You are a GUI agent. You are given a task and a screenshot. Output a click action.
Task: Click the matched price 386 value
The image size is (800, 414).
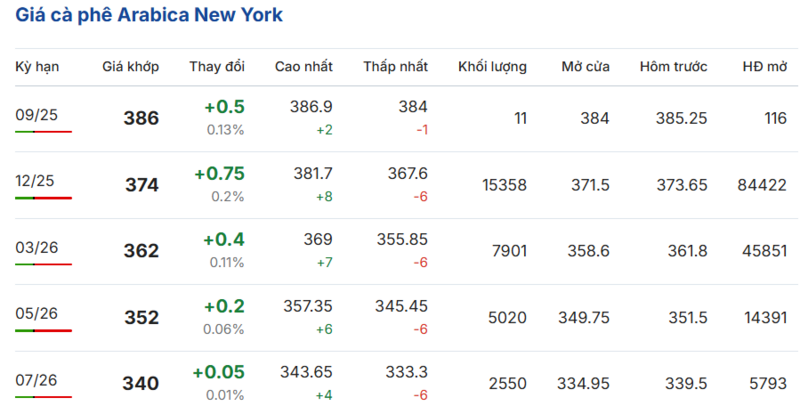[x=141, y=118]
